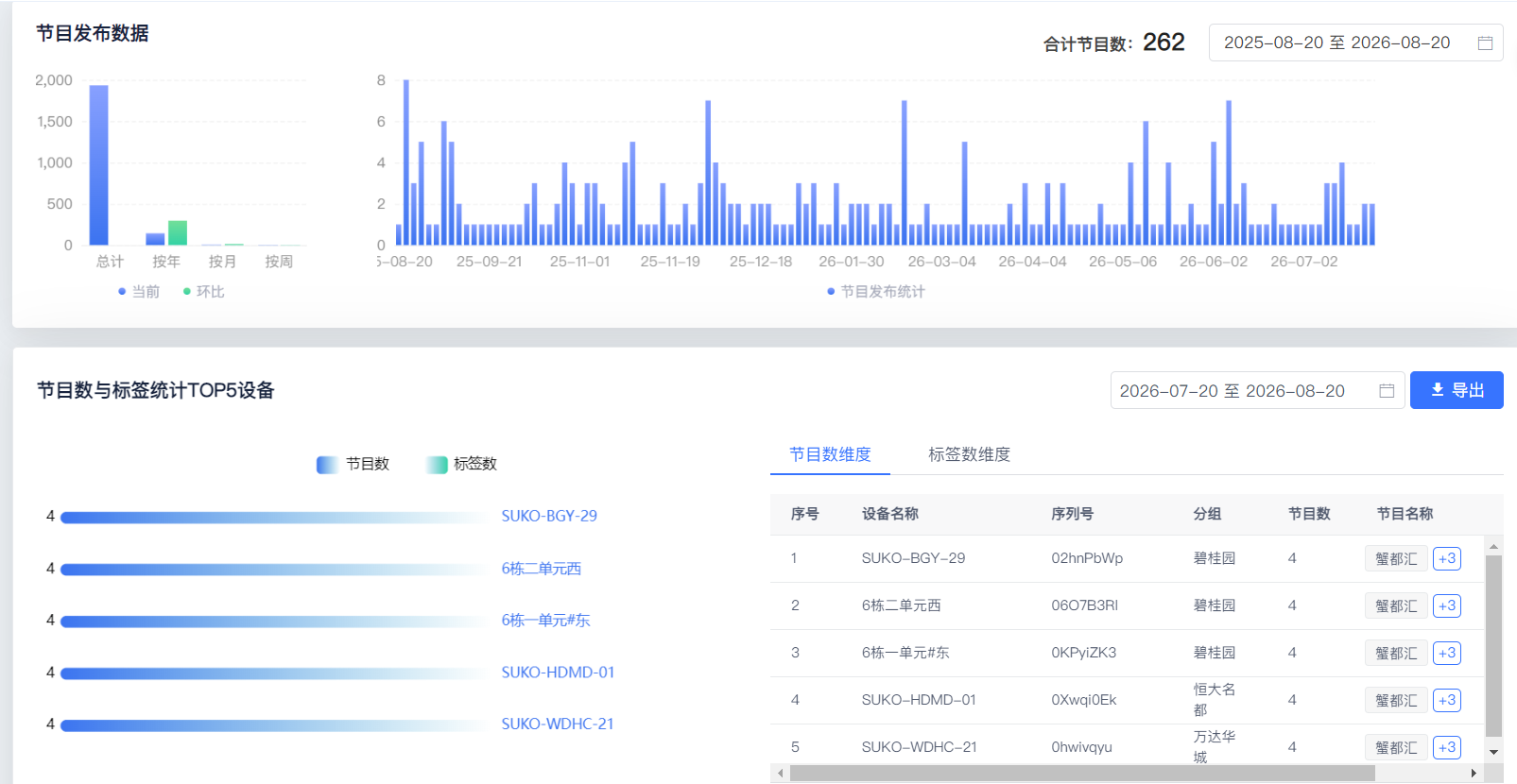Click the 设备名称 column header
Viewport: 1517px width, 784px height.
(889, 514)
